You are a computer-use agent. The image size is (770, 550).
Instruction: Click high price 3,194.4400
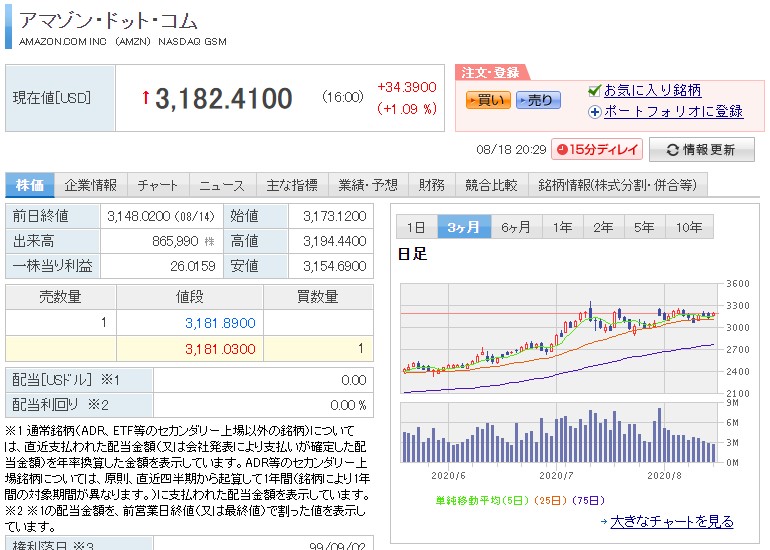(x=334, y=241)
